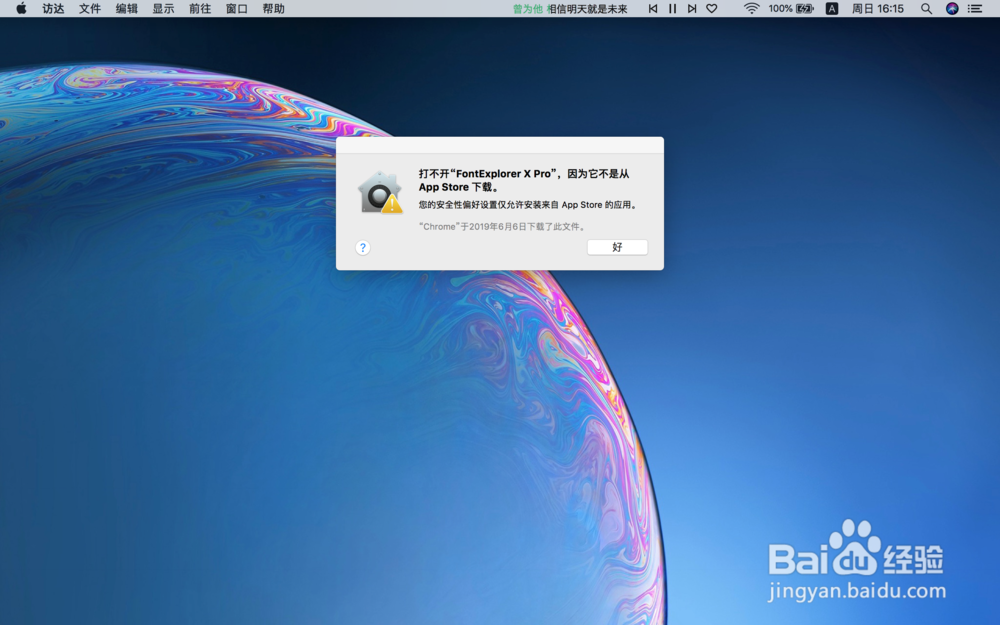1000x625 pixels.
Task: Launch Siri from the menu bar
Action: click(x=952, y=8)
